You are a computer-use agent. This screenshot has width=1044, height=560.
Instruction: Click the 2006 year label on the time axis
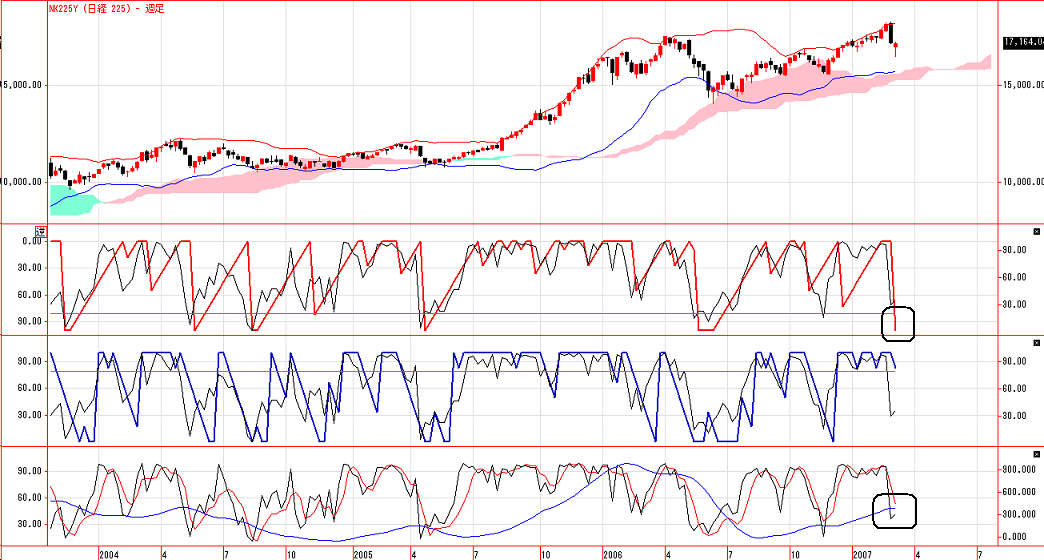(x=612, y=554)
